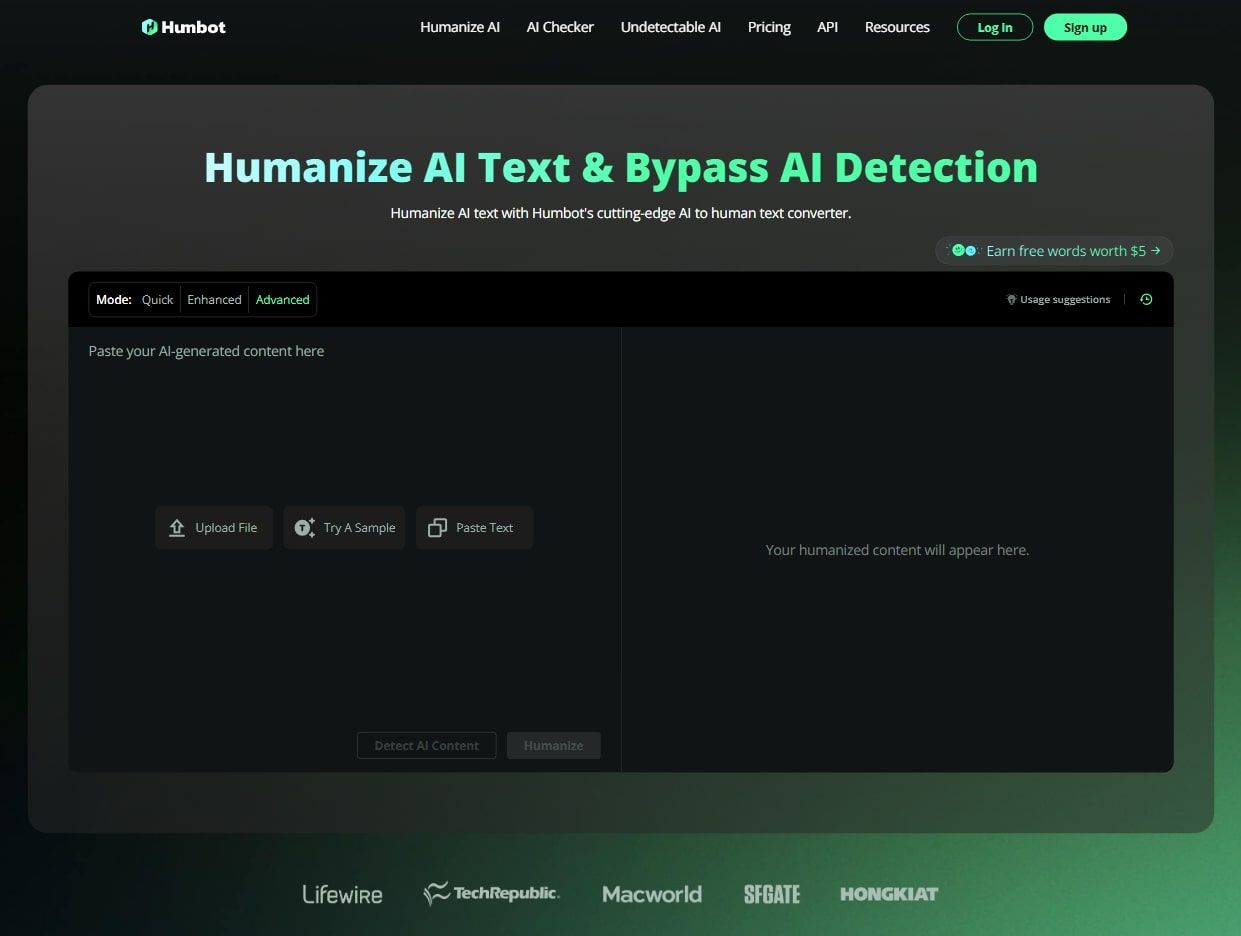Click the upload arrow icon

[x=177, y=528]
